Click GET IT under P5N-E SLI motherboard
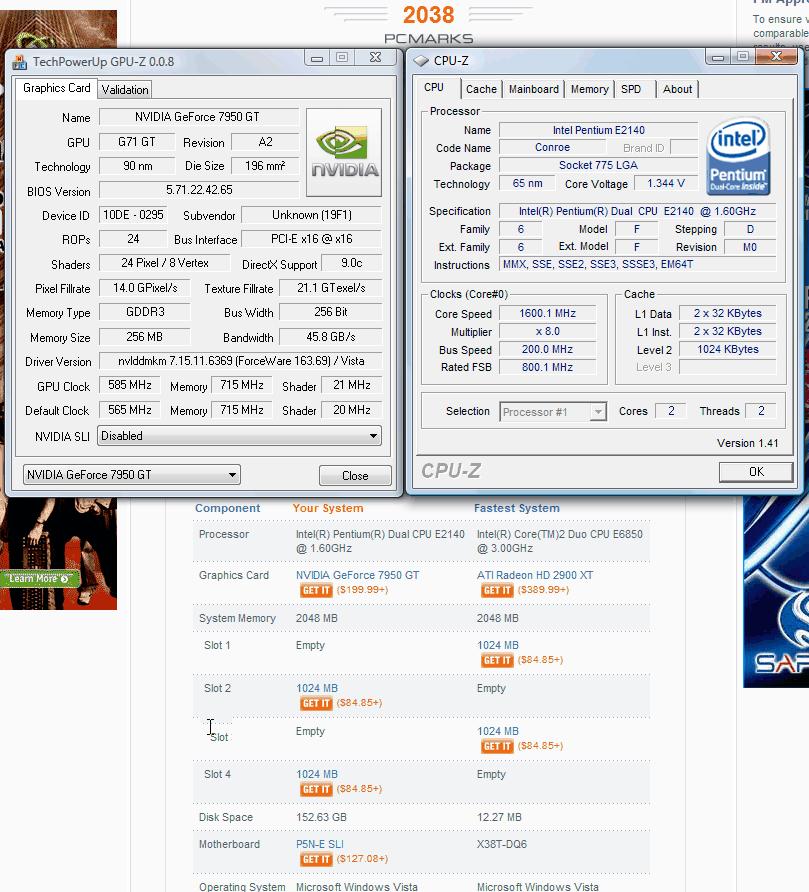Viewport: 809px width, 892px height. pos(316,859)
